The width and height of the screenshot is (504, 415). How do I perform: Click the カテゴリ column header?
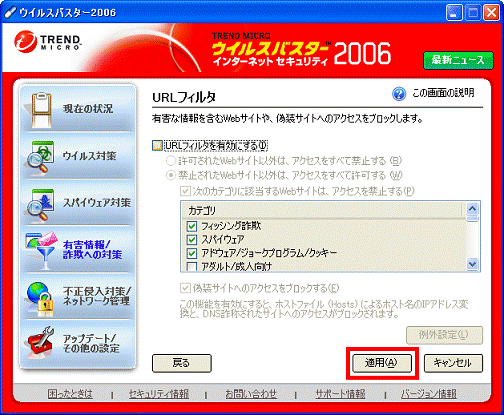point(322,210)
